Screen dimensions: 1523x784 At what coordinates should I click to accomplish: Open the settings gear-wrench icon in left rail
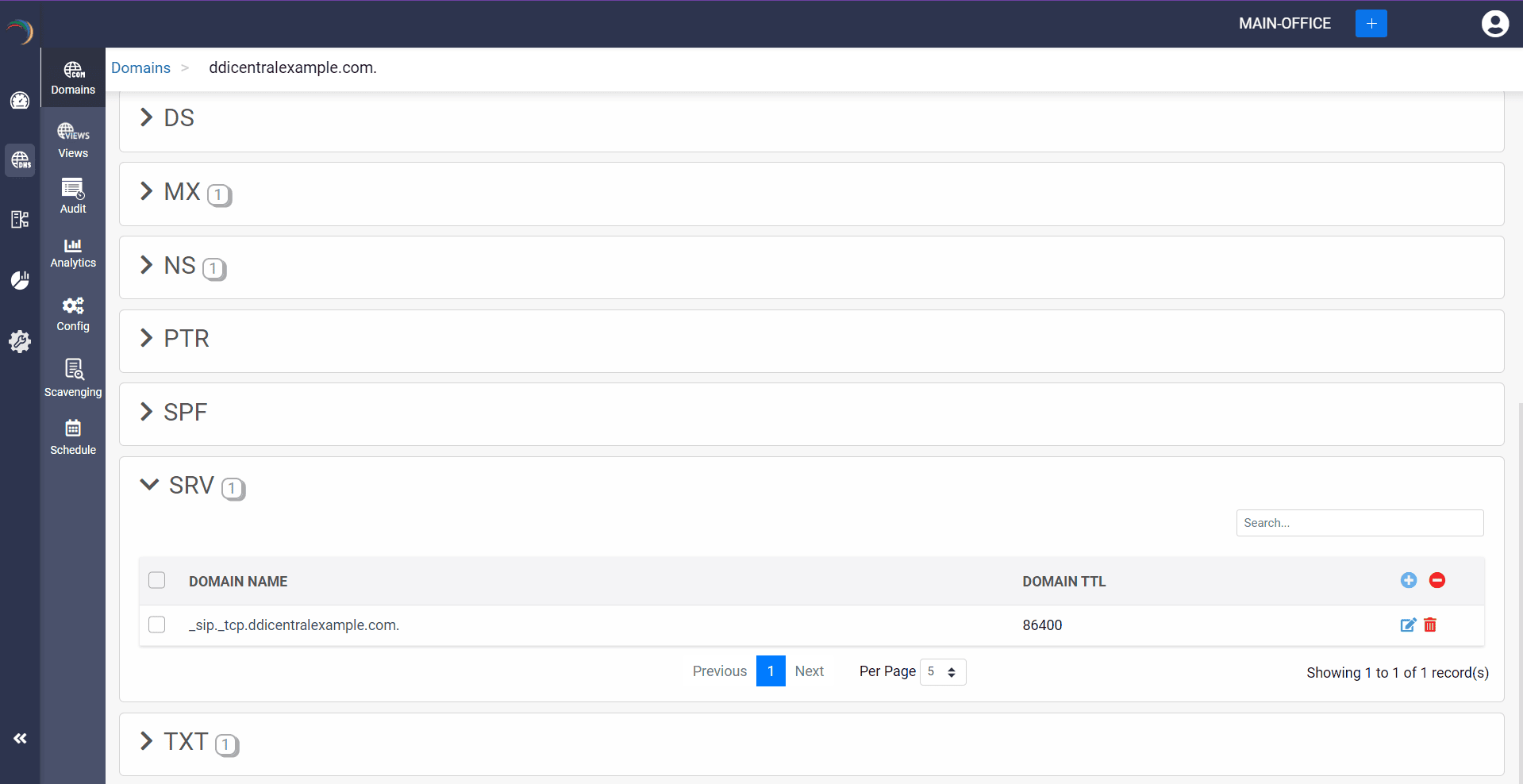pos(20,341)
